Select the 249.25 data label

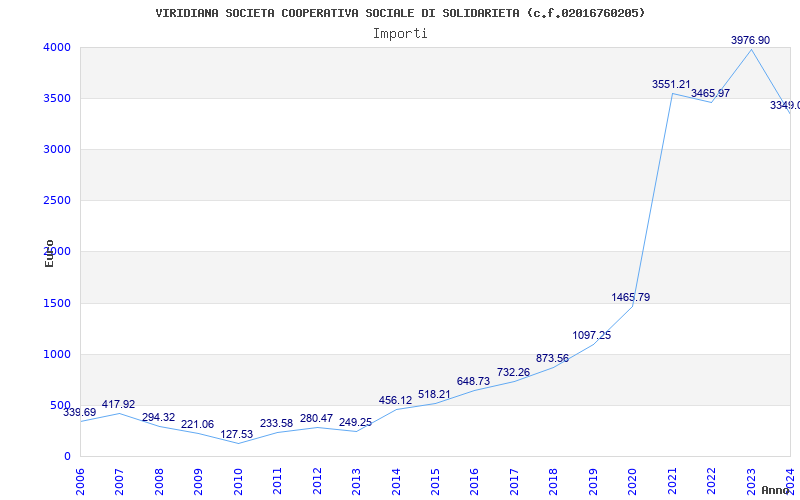coord(355,422)
